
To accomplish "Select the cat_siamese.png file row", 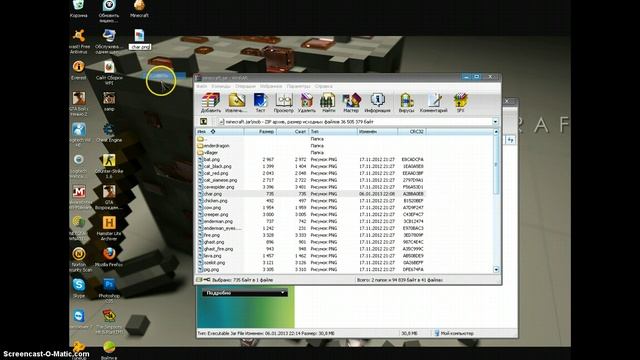I will (310, 180).
